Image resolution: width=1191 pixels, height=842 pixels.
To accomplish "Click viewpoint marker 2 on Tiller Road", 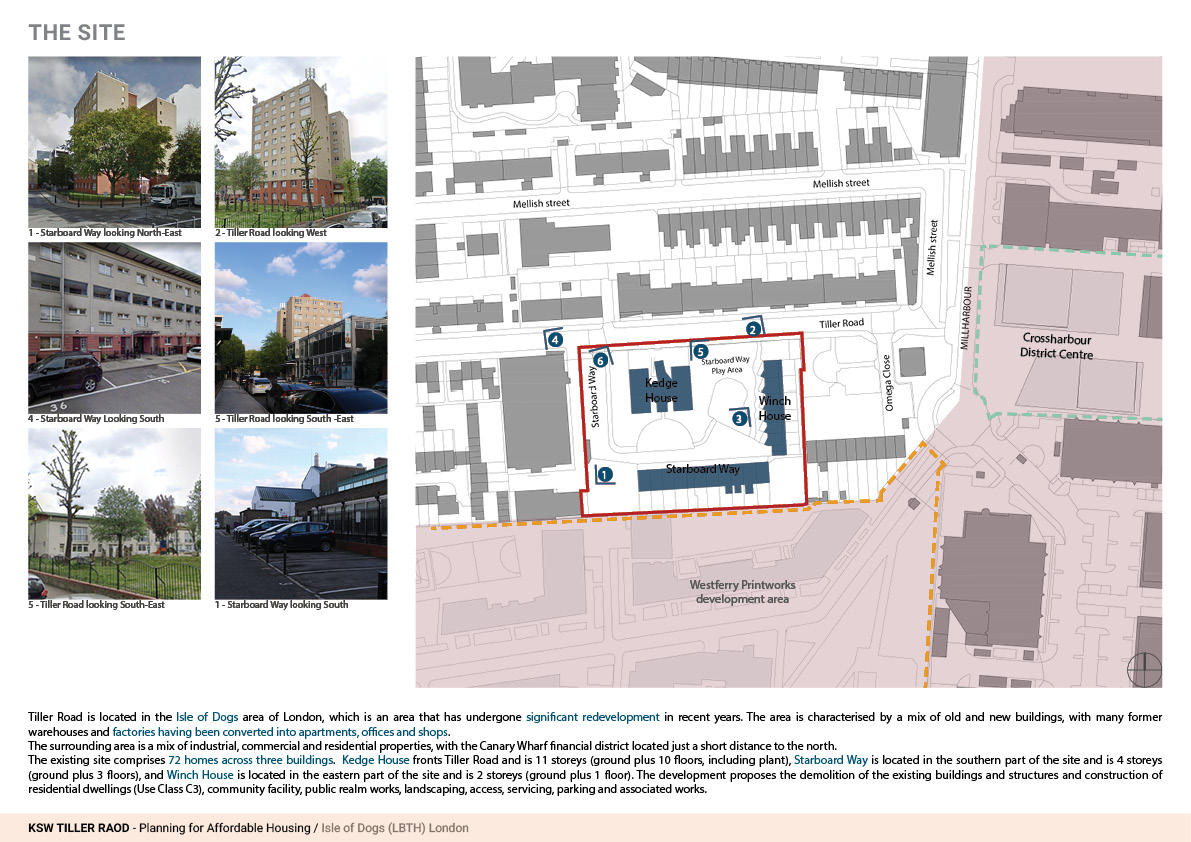I will tap(753, 328).
